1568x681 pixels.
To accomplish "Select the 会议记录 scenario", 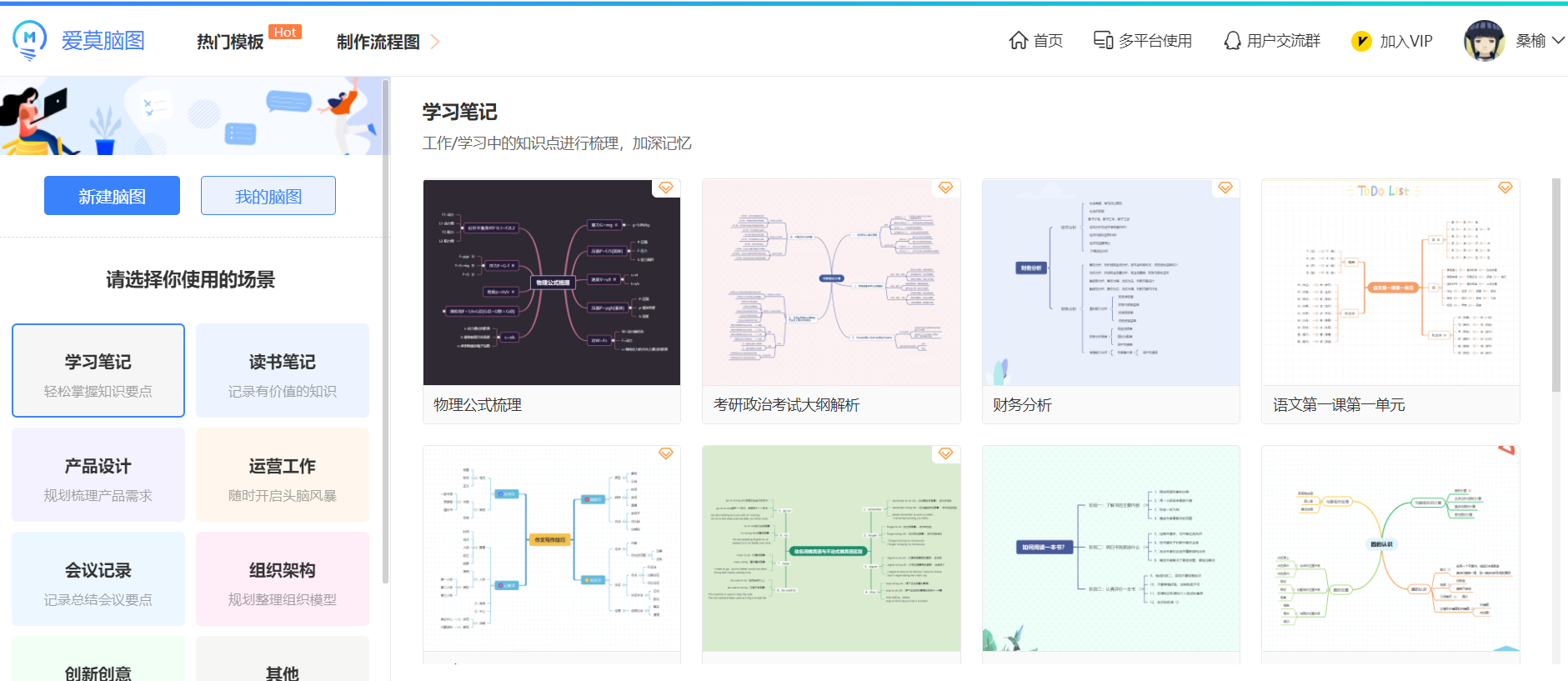I will click(x=98, y=578).
